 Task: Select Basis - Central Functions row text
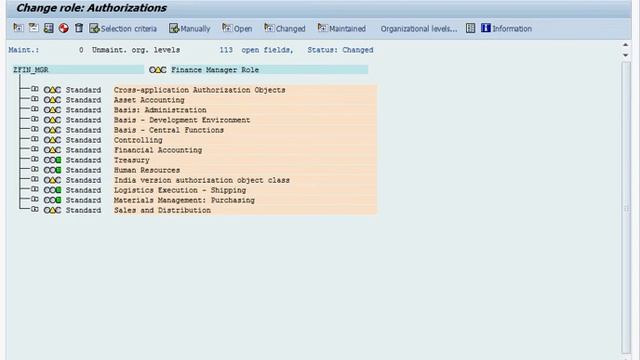tap(169, 130)
